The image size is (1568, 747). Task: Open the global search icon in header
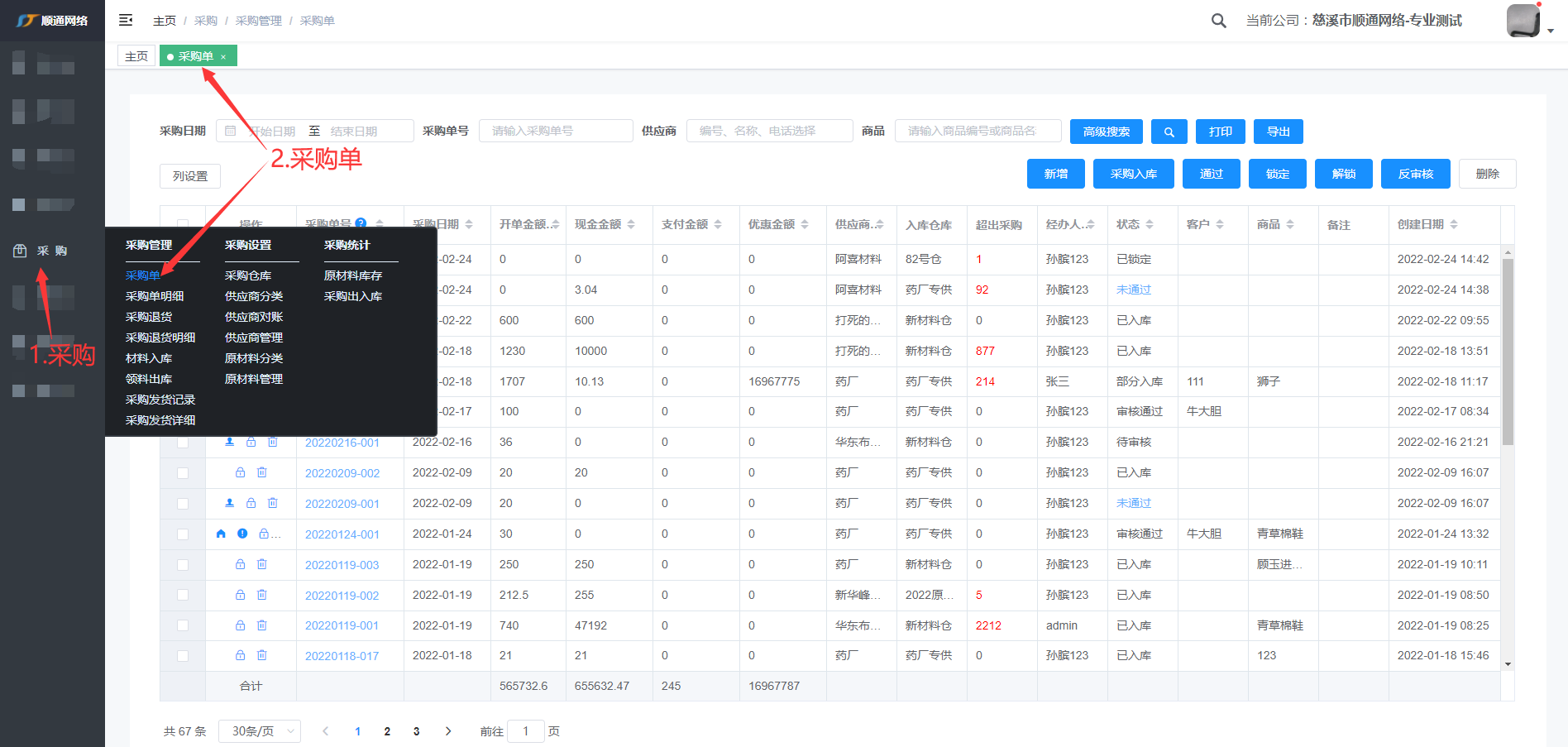pos(1218,21)
